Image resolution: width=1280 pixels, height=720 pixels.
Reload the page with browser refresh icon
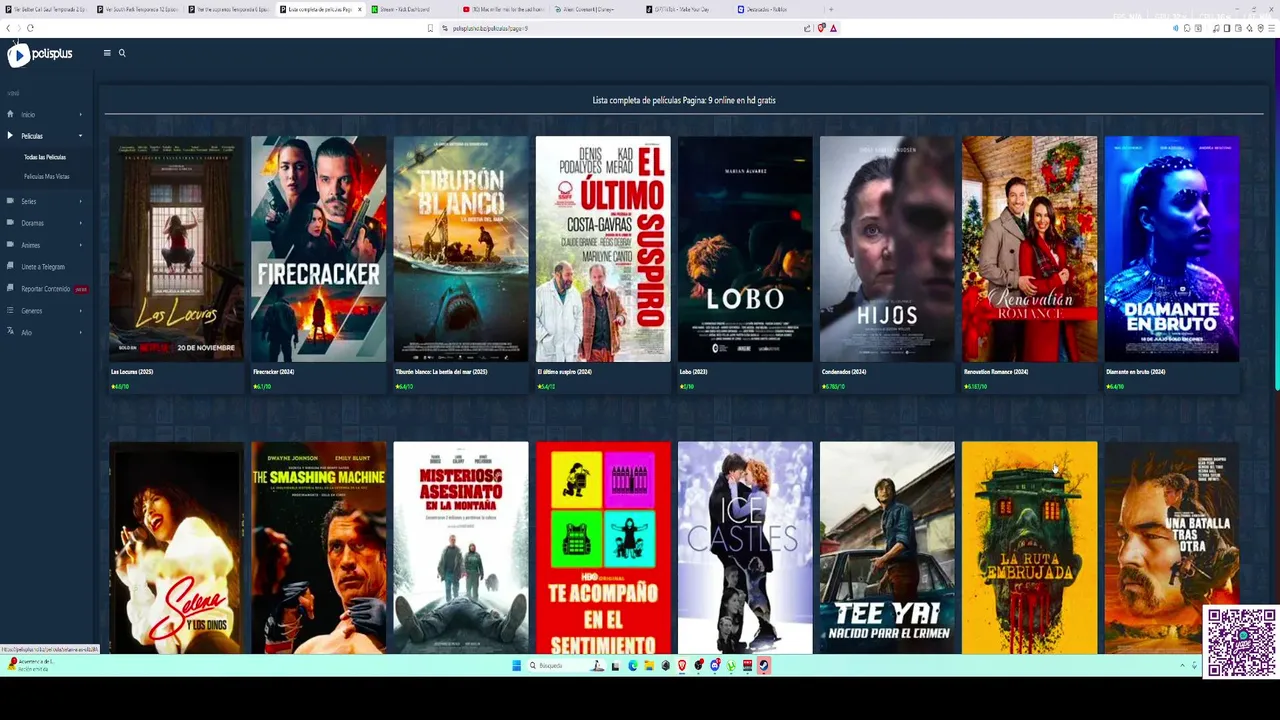coord(30,28)
